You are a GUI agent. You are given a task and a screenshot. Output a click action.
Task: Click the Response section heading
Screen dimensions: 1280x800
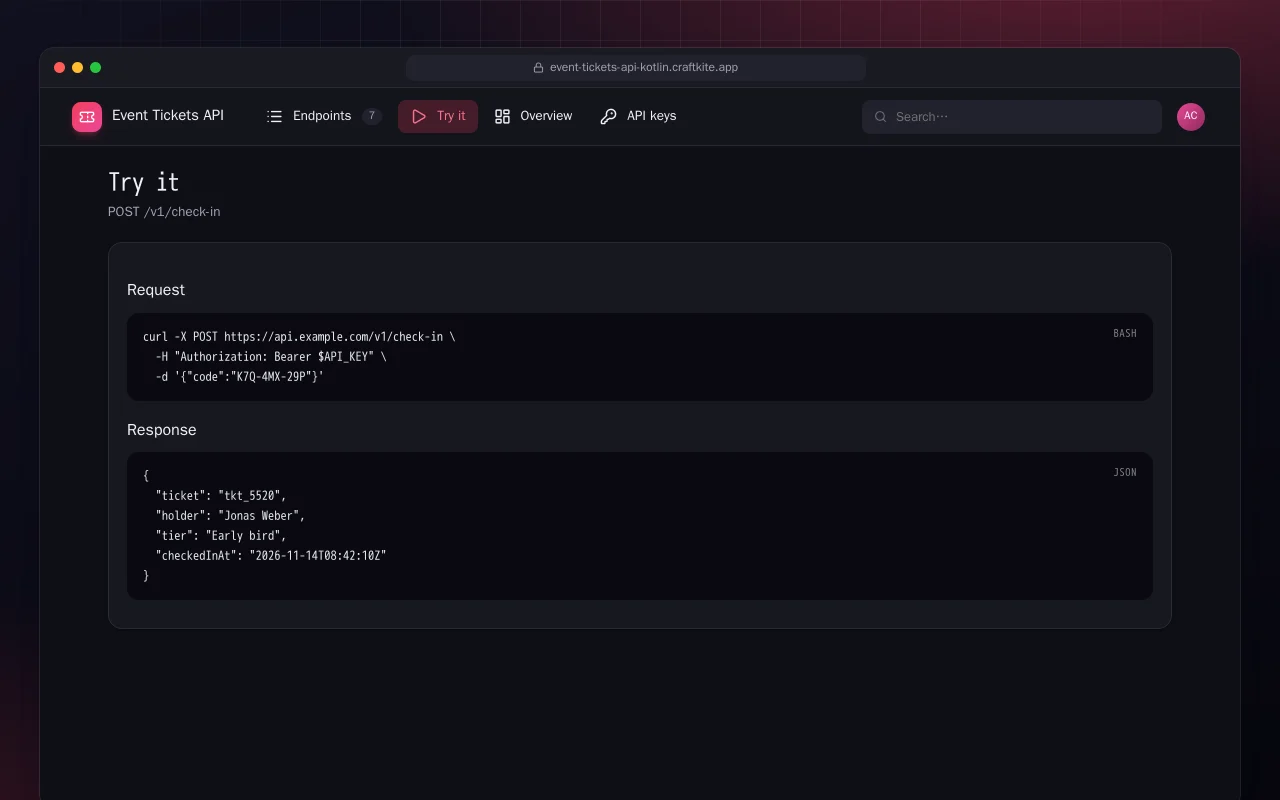pyautogui.click(x=162, y=430)
